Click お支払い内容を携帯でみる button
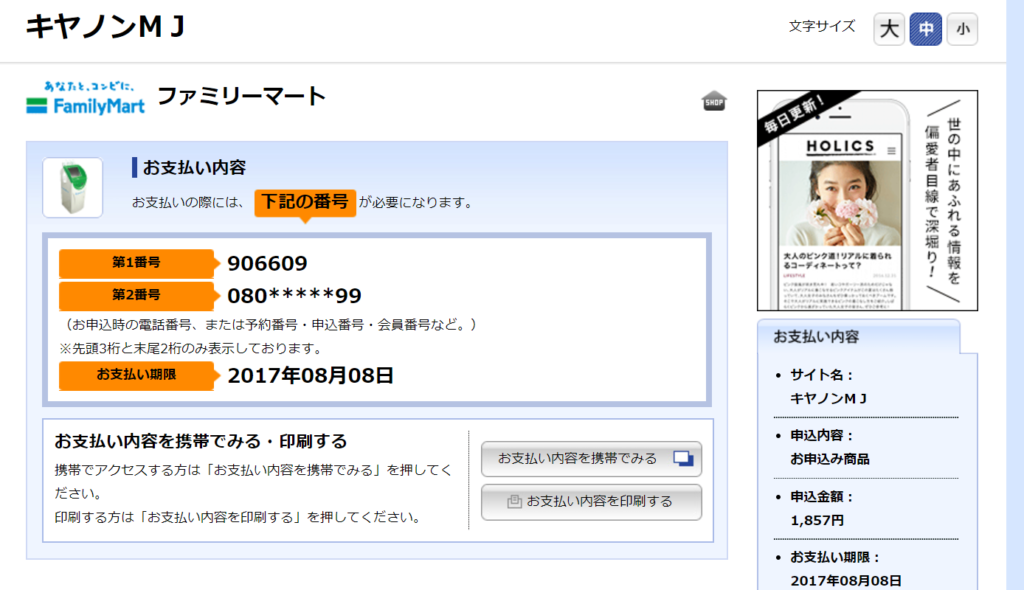The height and width of the screenshot is (590, 1024). 592,459
